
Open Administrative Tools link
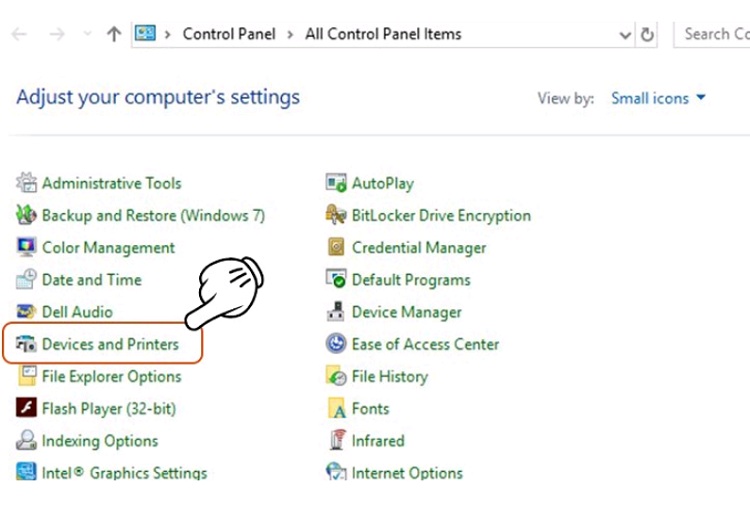point(112,183)
